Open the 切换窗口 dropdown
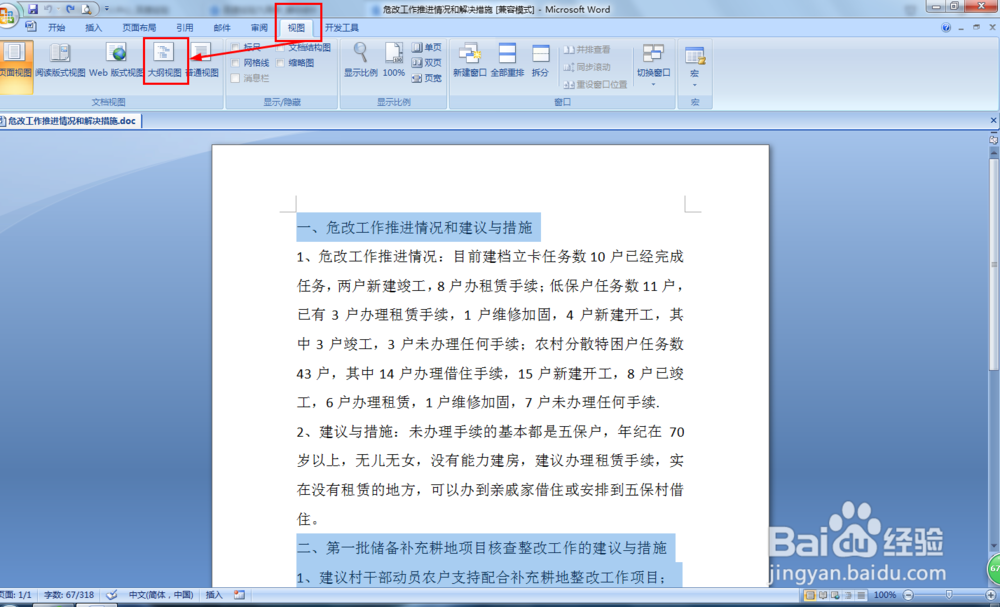1000x607 pixels. (653, 60)
